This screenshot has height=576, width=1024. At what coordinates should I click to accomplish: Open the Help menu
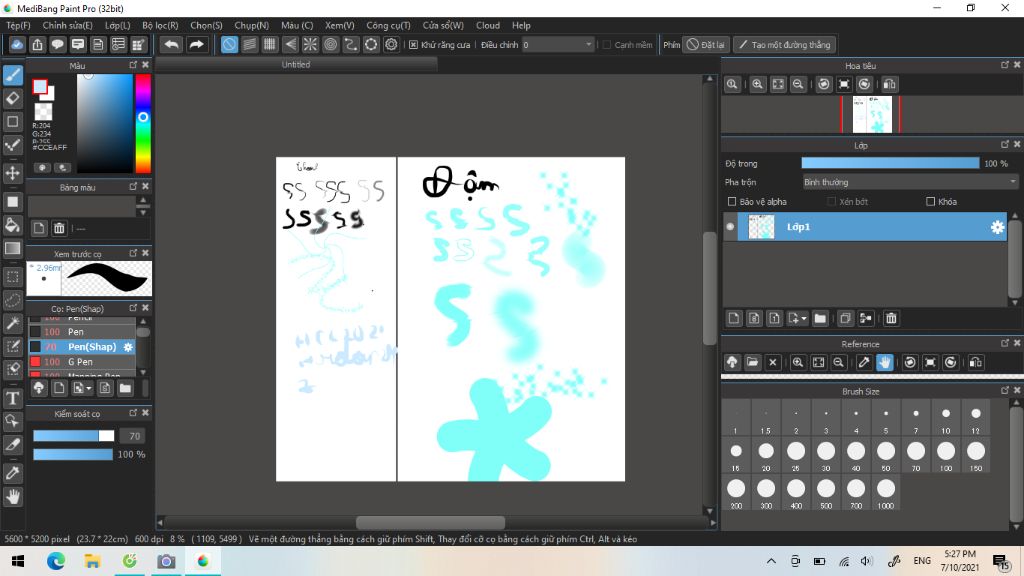pyautogui.click(x=521, y=25)
